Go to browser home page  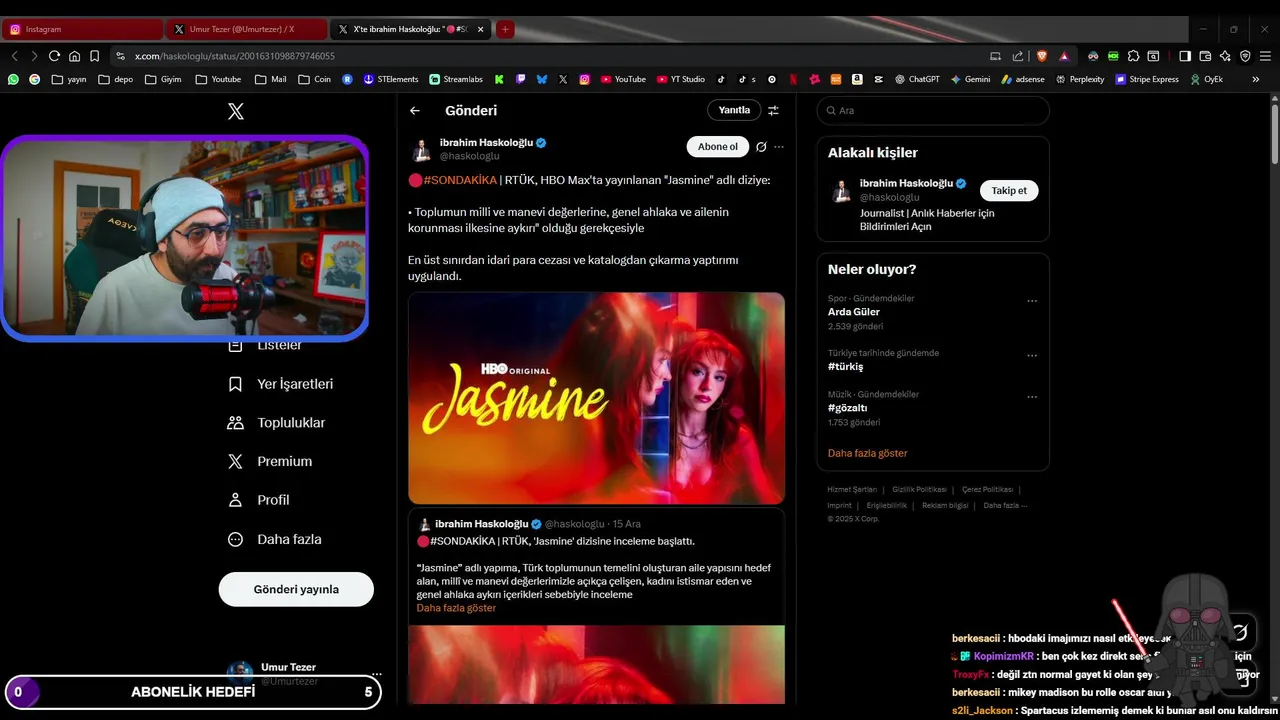pyautogui.click(x=74, y=56)
